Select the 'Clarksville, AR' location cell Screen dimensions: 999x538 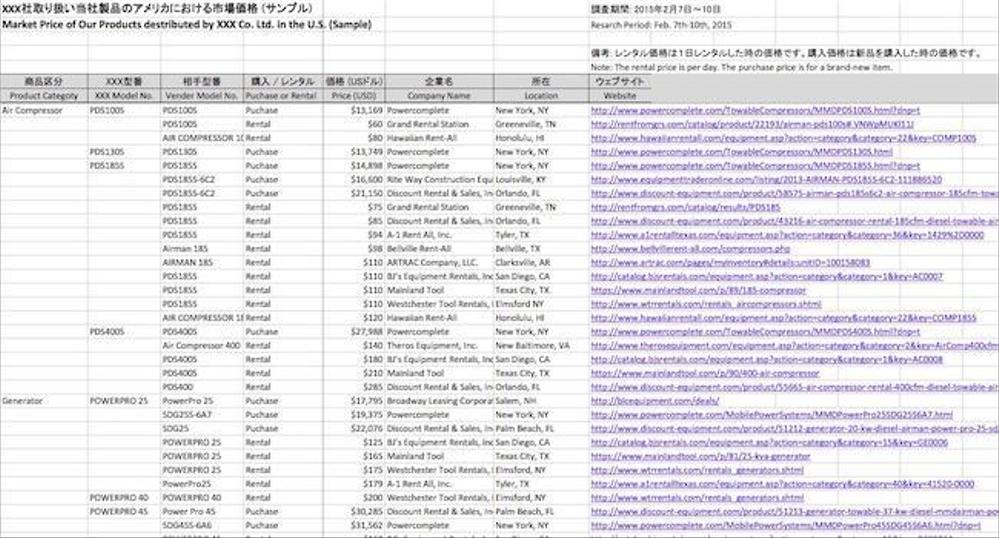pos(541,263)
